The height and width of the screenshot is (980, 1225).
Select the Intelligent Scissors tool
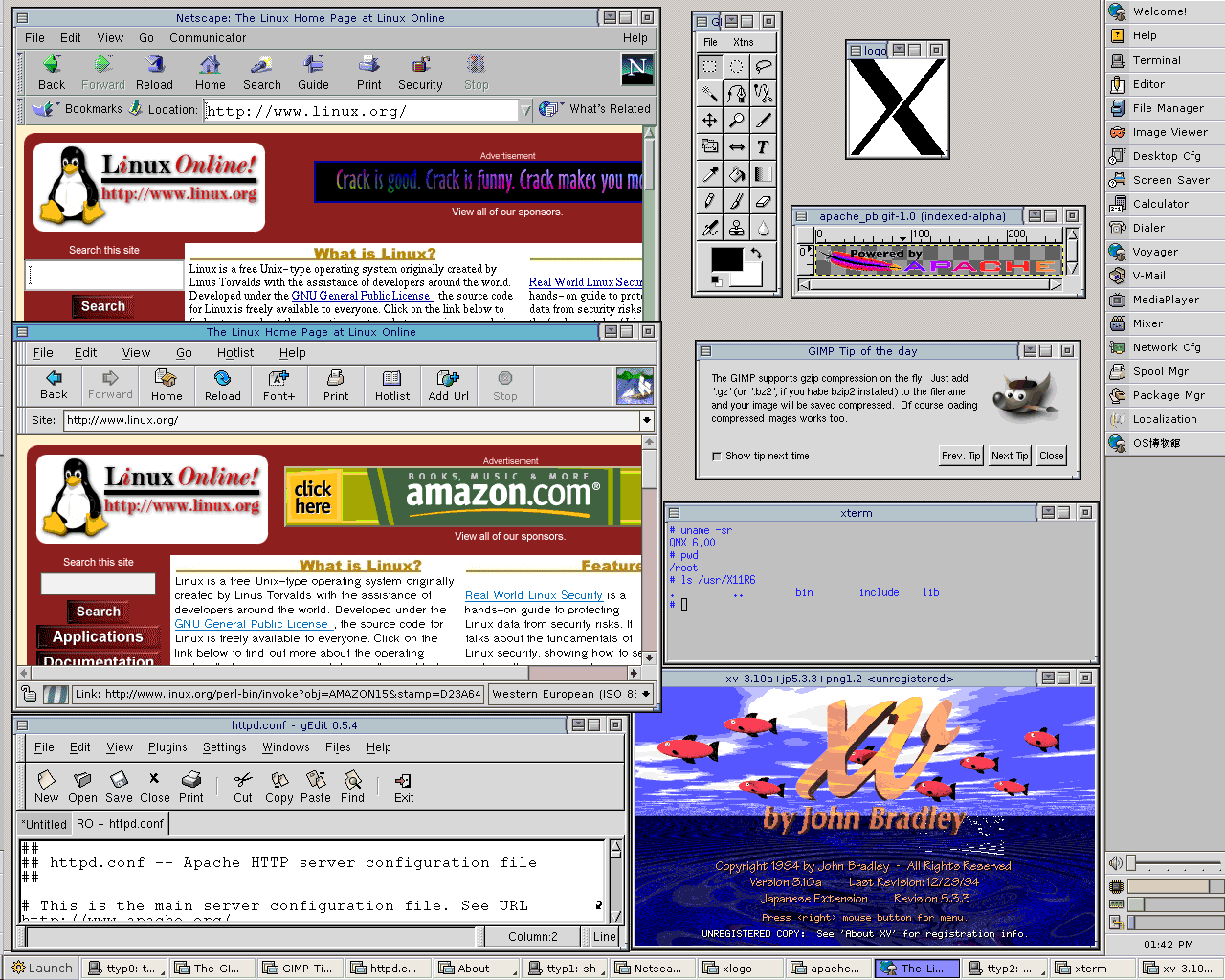763,93
